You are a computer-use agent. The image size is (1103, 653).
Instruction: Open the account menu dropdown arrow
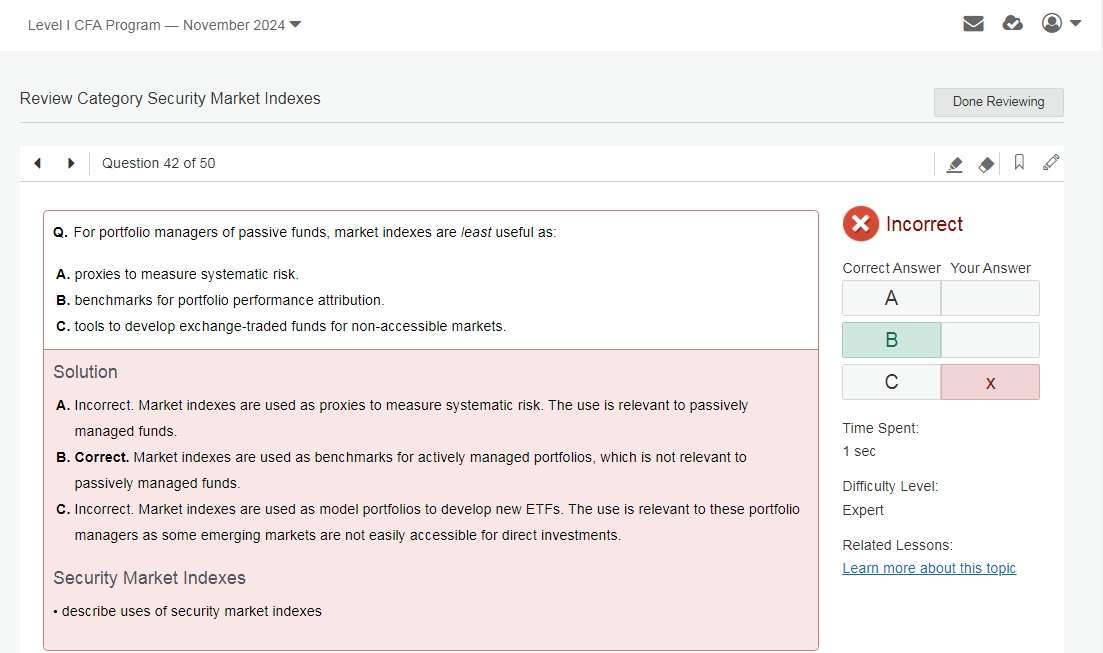point(1076,23)
